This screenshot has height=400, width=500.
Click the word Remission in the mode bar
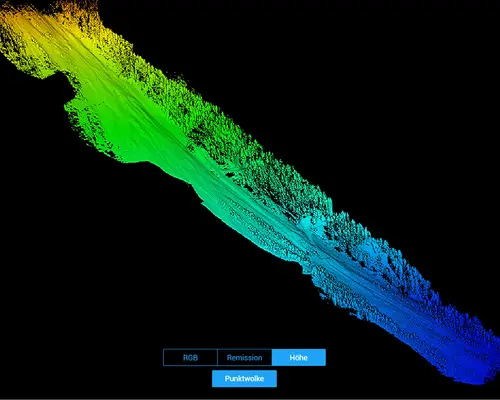pos(244,358)
